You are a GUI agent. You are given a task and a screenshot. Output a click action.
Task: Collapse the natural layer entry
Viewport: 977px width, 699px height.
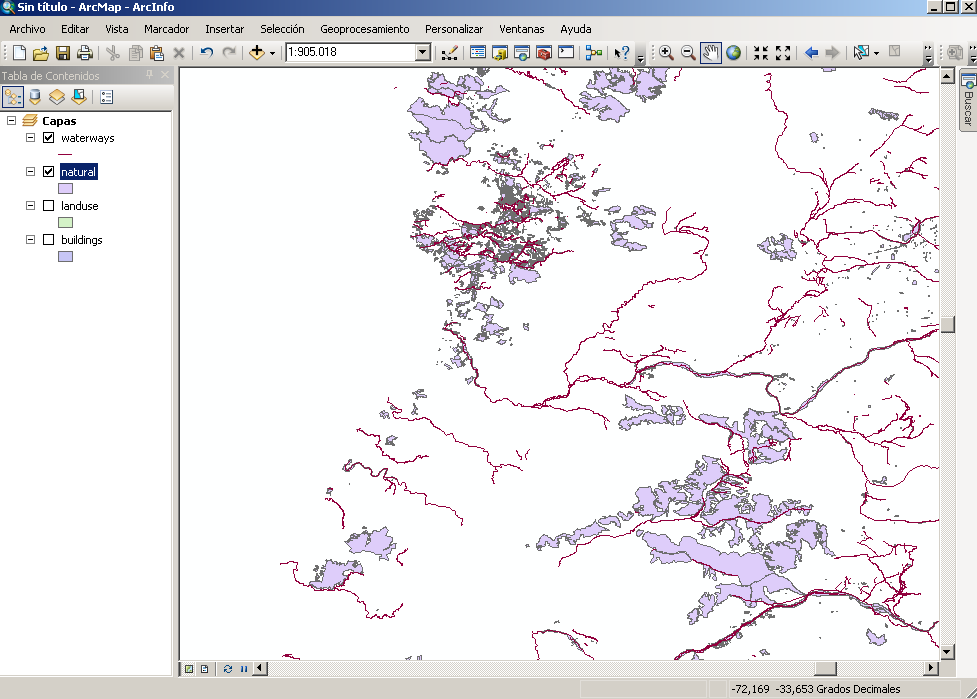(30, 171)
